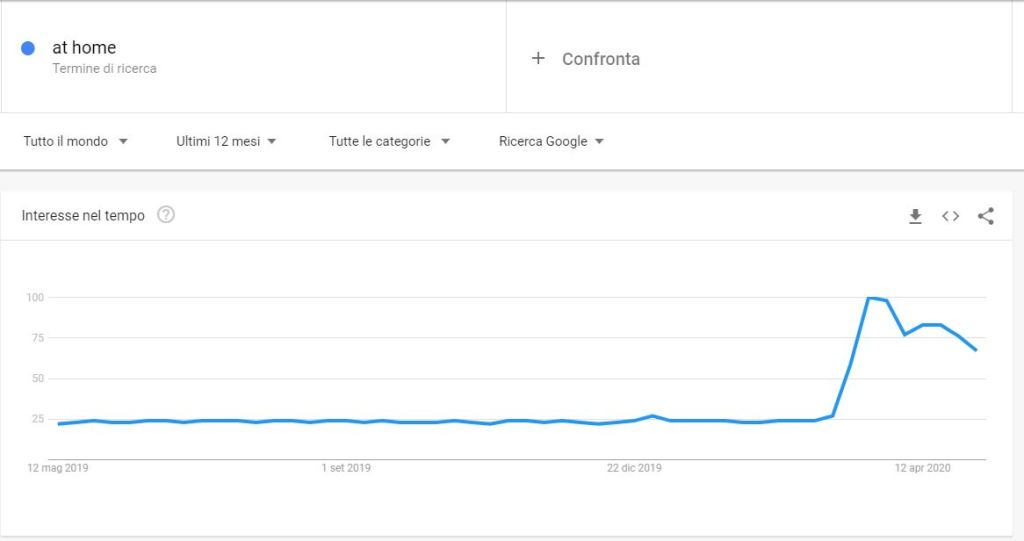Share the Interesse nel tempo chart
The image size is (1024, 541).
986,216
